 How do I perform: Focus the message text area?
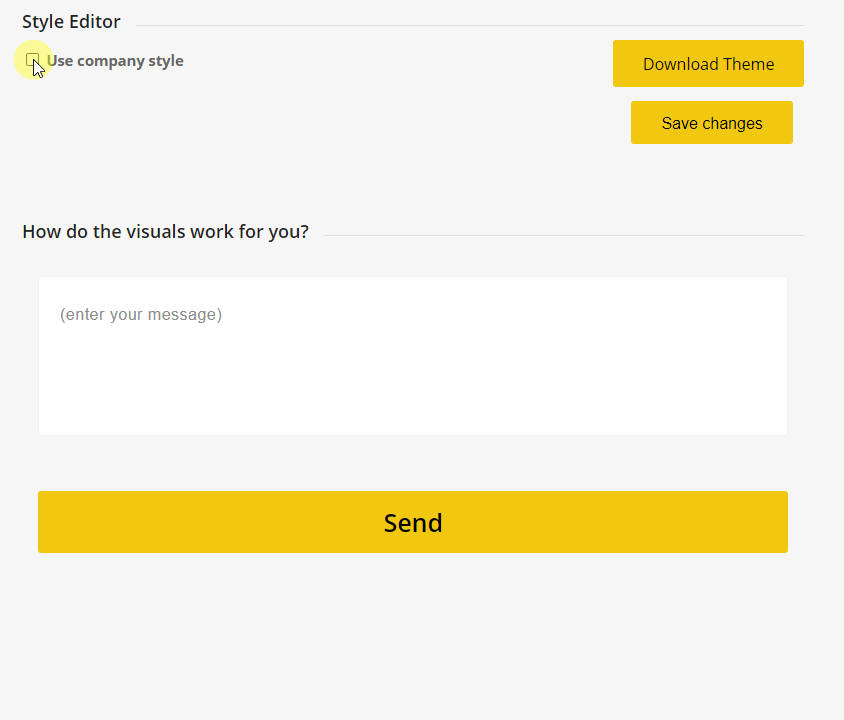coord(412,356)
